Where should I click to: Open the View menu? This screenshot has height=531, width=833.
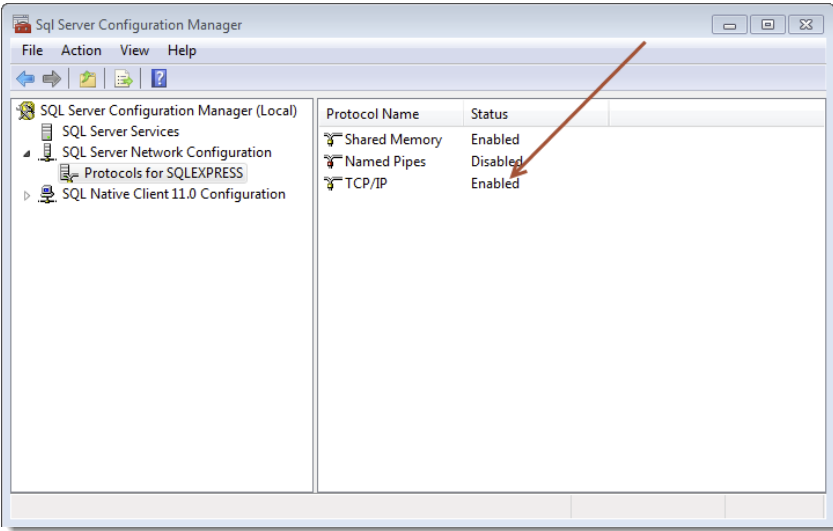134,50
